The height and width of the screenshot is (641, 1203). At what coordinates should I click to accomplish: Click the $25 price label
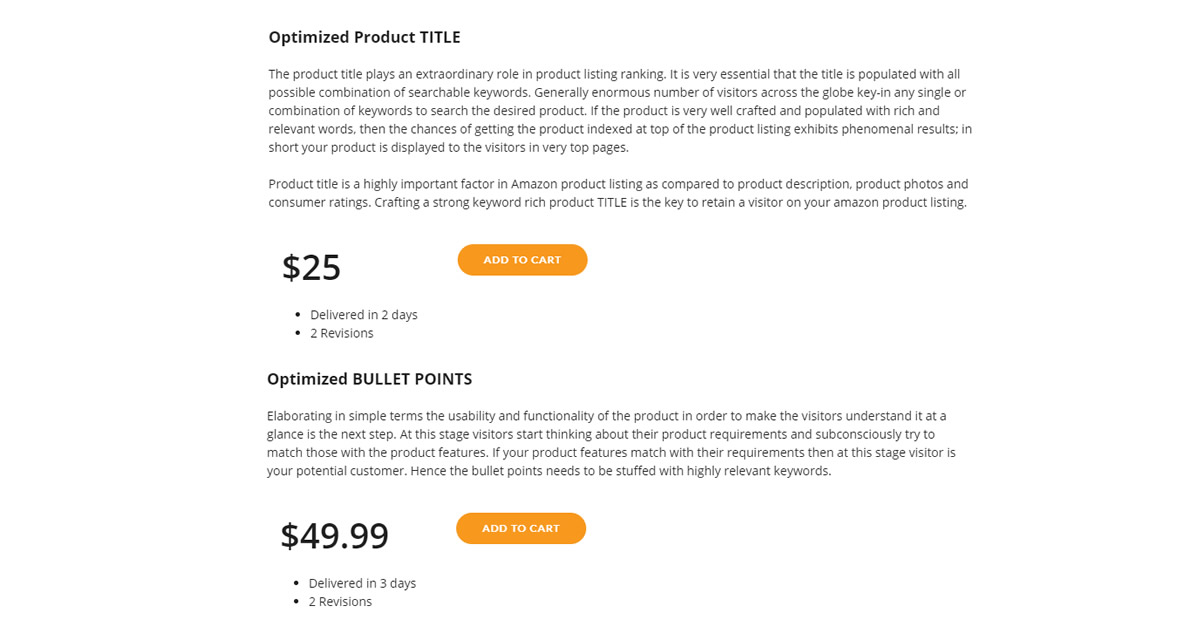311,267
